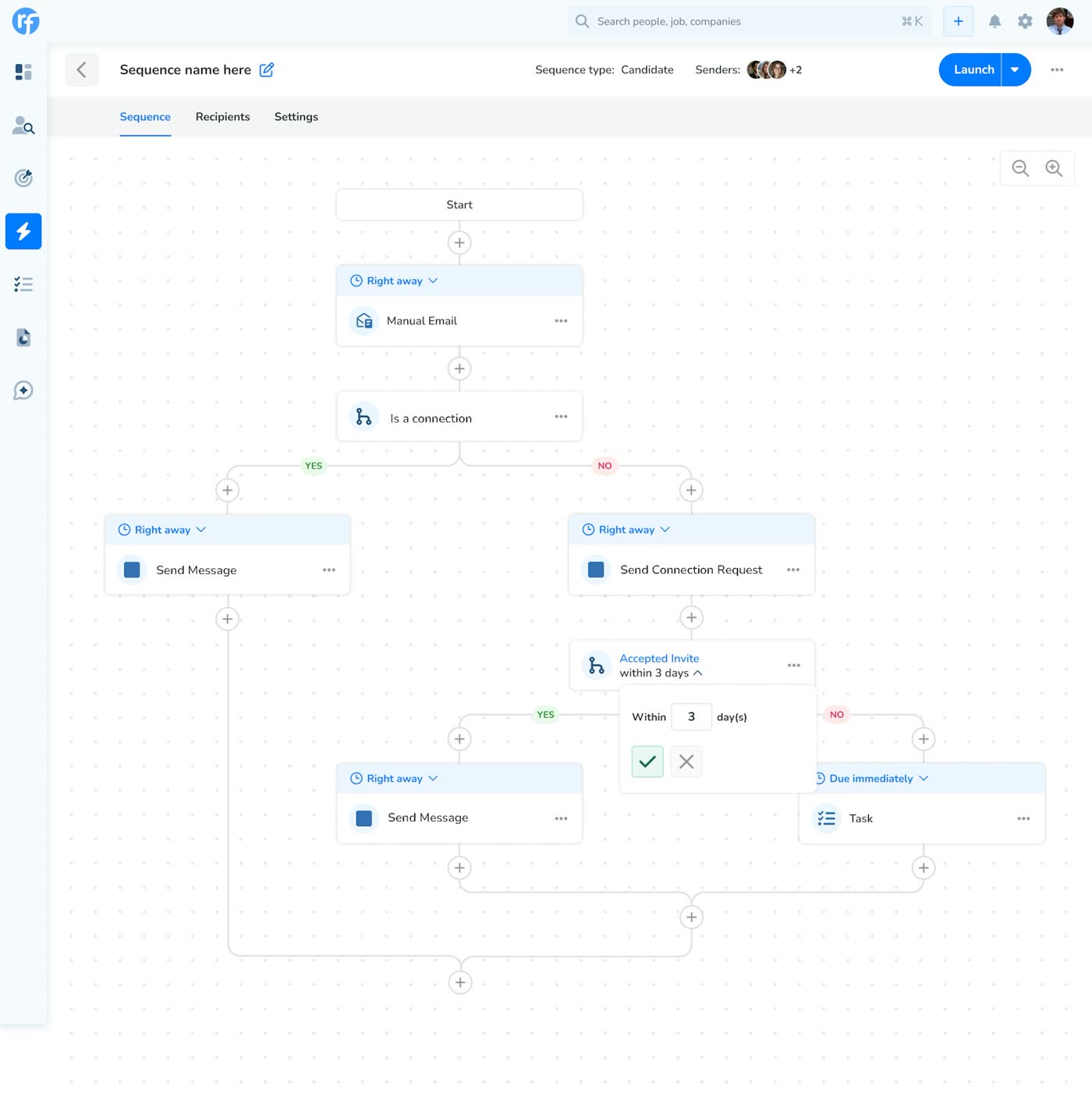This screenshot has width=1092, height=1100.
Task: Open left Send Message options menu
Action: (x=329, y=570)
